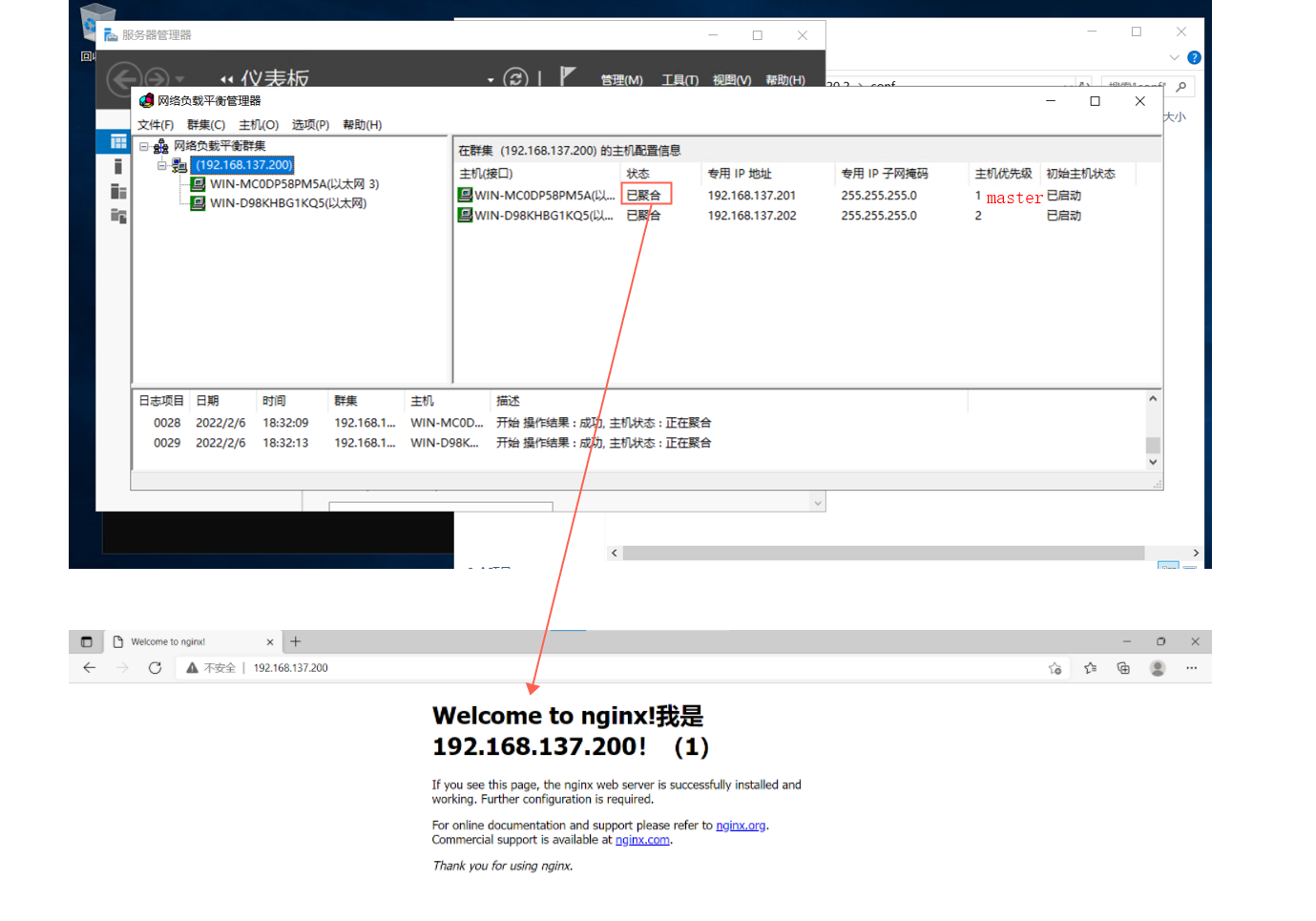Sort by 主机优先级 column header

click(x=1004, y=174)
